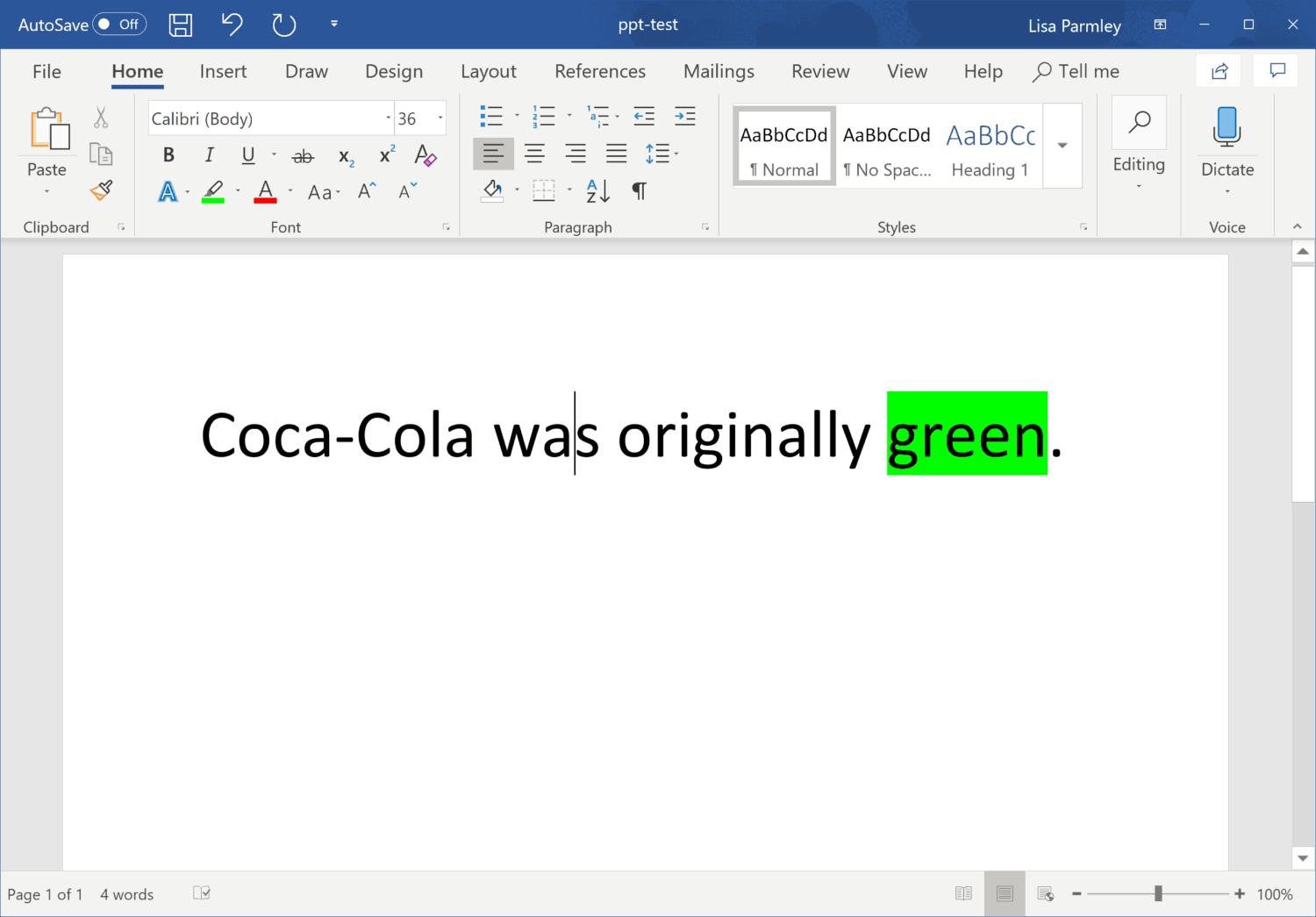Select the Format Painter brush

click(101, 190)
